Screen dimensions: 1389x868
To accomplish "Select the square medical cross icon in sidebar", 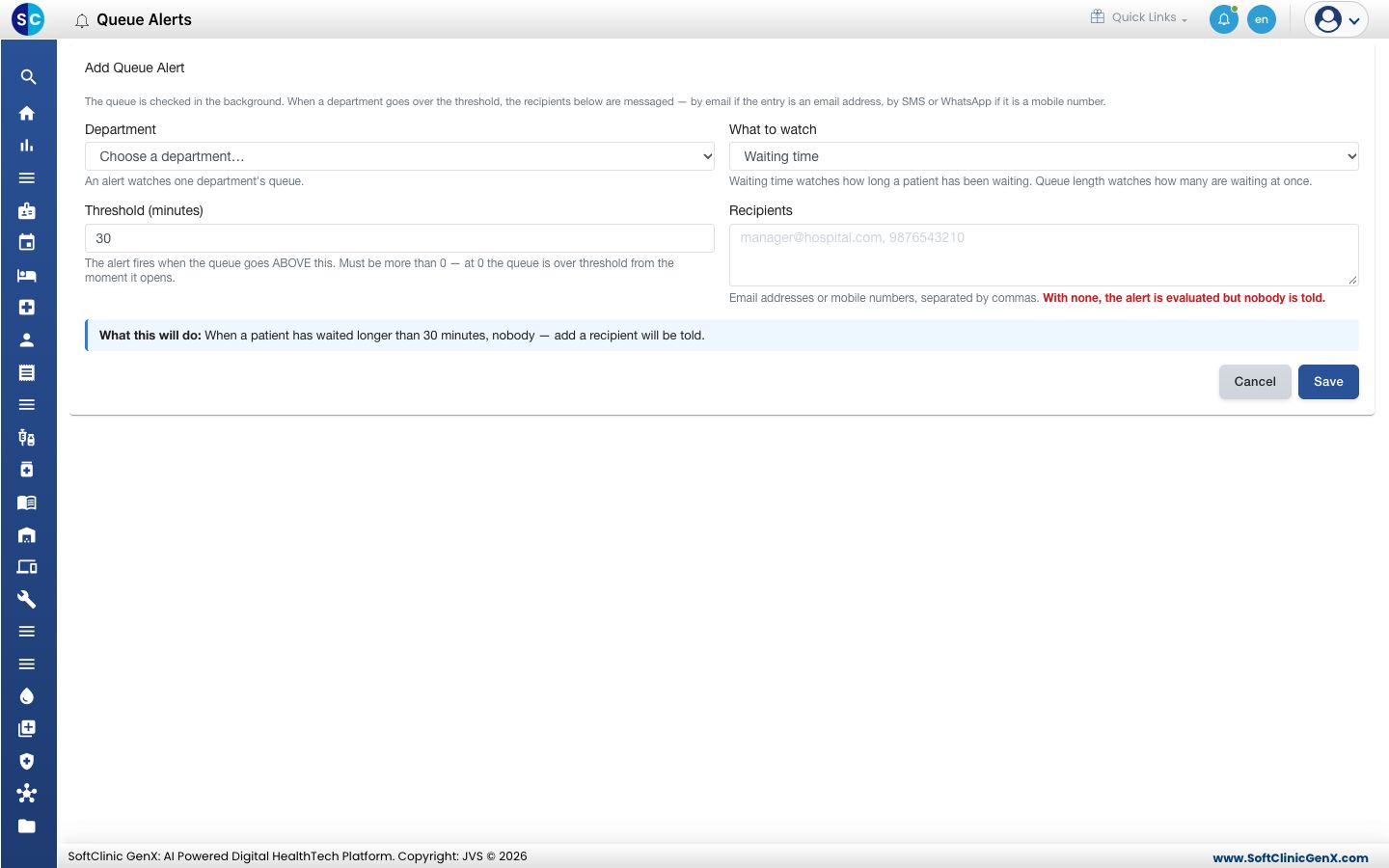I will 27,307.
